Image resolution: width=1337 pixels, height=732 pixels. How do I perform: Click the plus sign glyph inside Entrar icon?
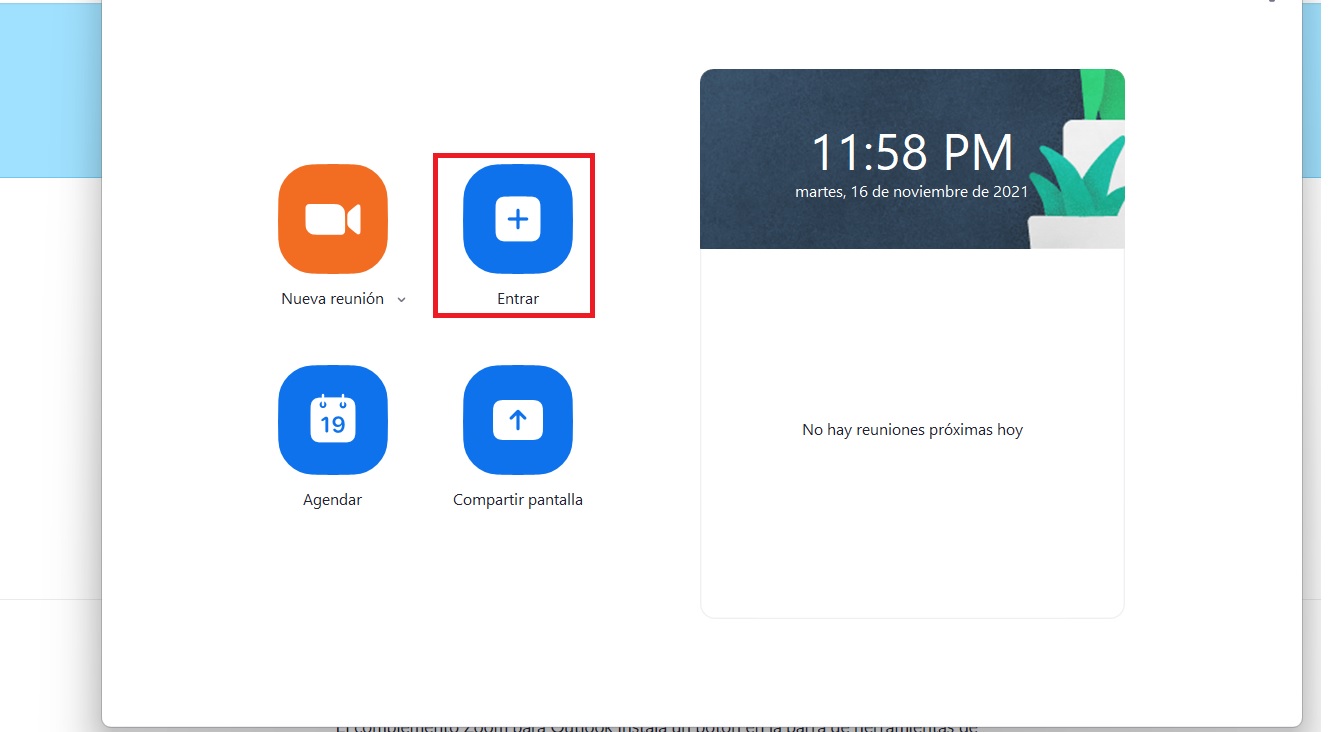(x=518, y=219)
